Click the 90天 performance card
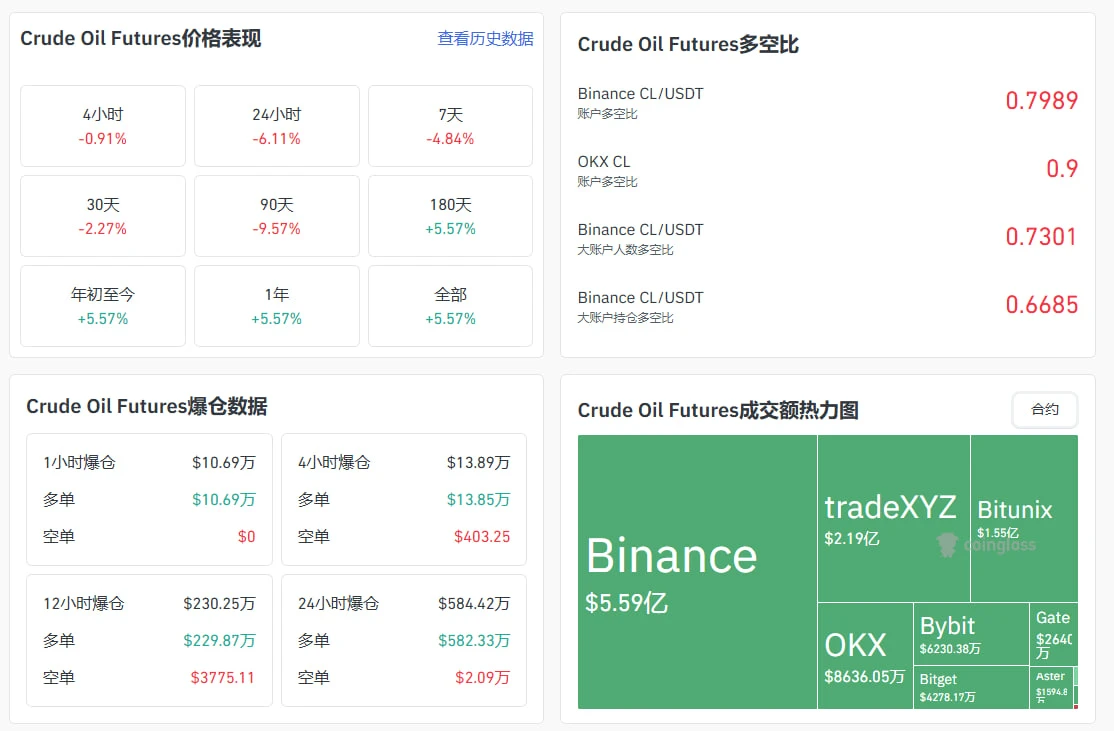1114x731 pixels. tap(276, 216)
